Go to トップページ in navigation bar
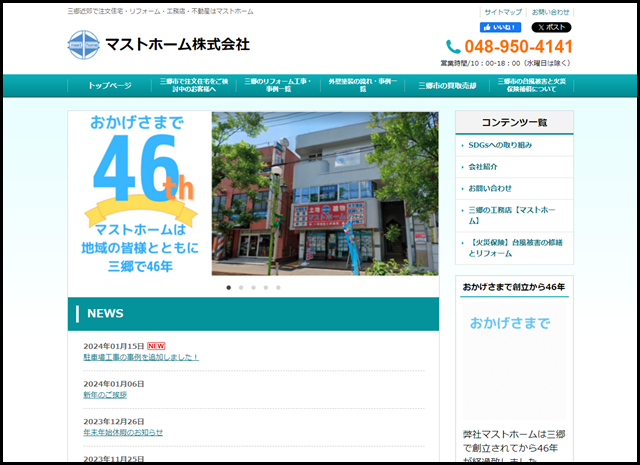 [110, 85]
